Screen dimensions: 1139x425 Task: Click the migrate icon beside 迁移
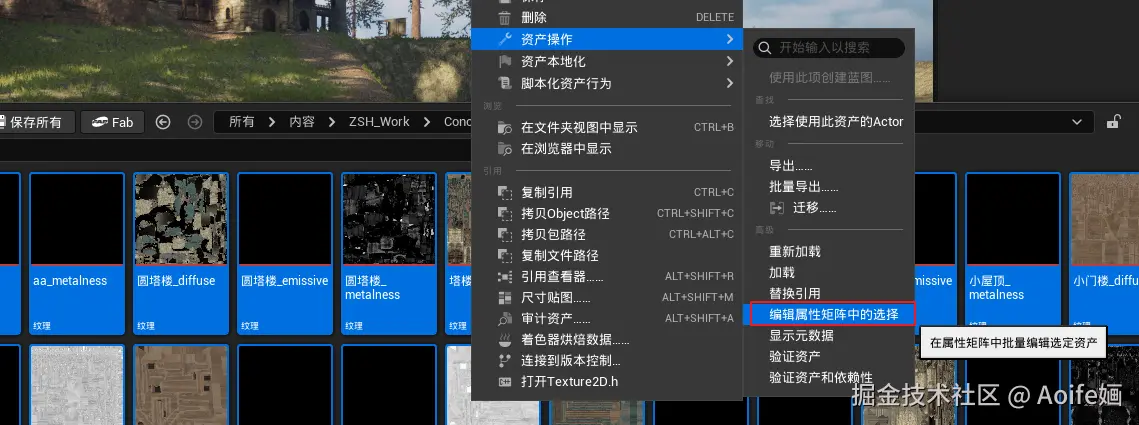pyautogui.click(x=777, y=208)
